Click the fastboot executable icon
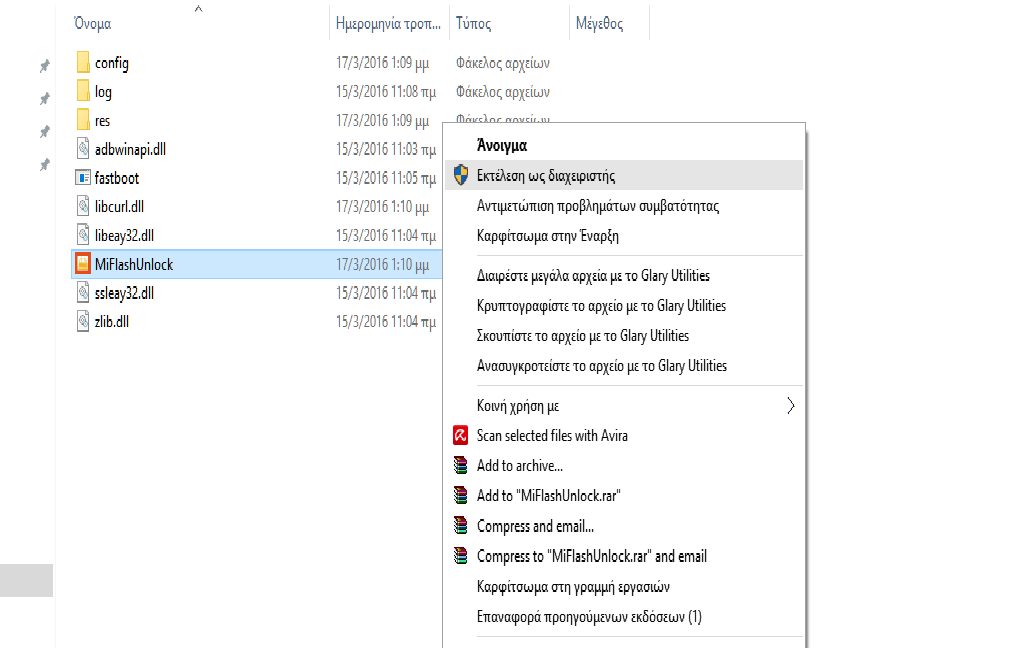 tap(84, 178)
